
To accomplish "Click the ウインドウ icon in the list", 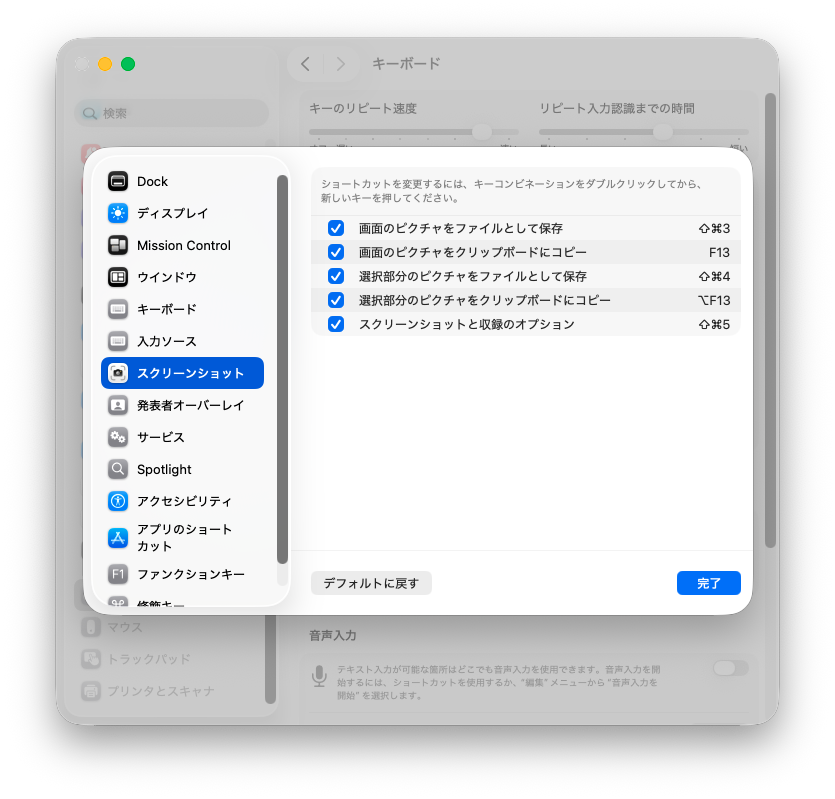I will (118, 277).
